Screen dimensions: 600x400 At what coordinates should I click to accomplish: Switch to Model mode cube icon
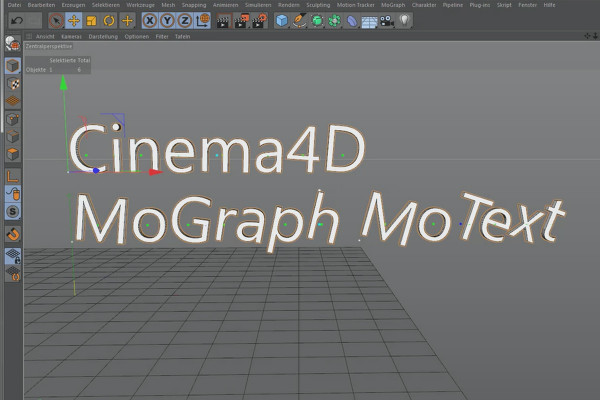click(13, 66)
